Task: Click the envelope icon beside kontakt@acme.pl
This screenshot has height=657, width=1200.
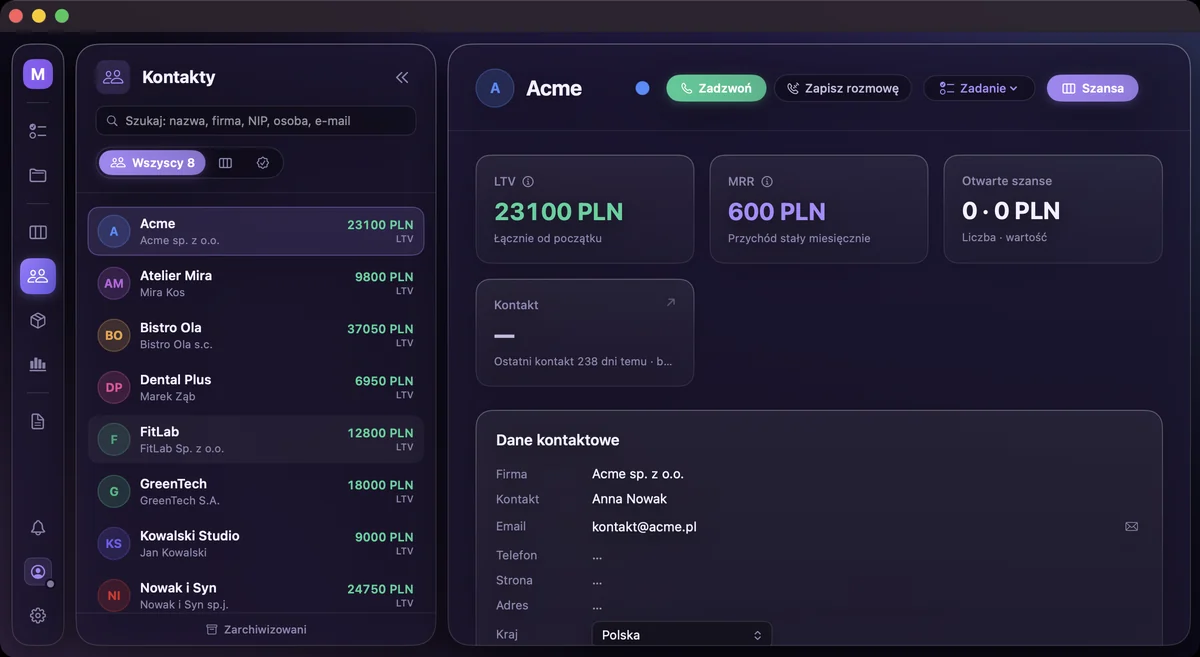Action: 1132,526
